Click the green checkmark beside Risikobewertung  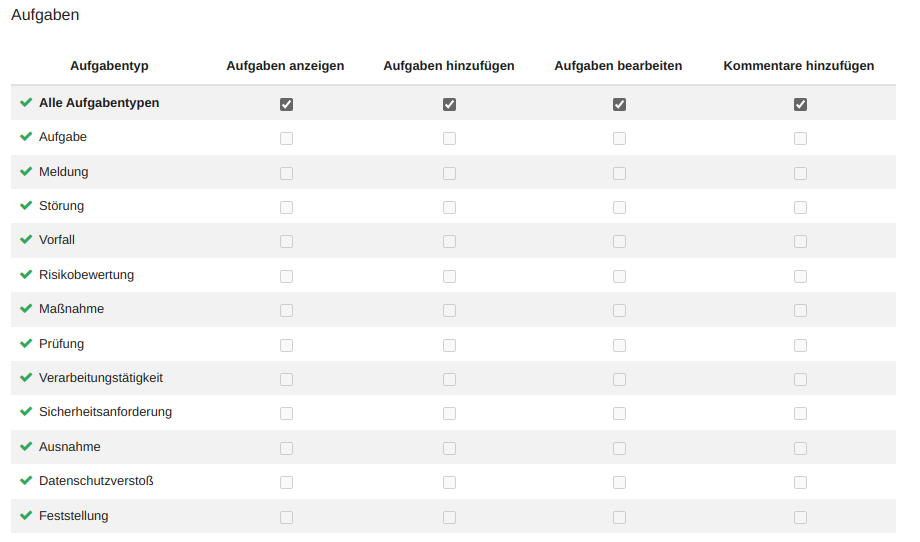click(26, 275)
